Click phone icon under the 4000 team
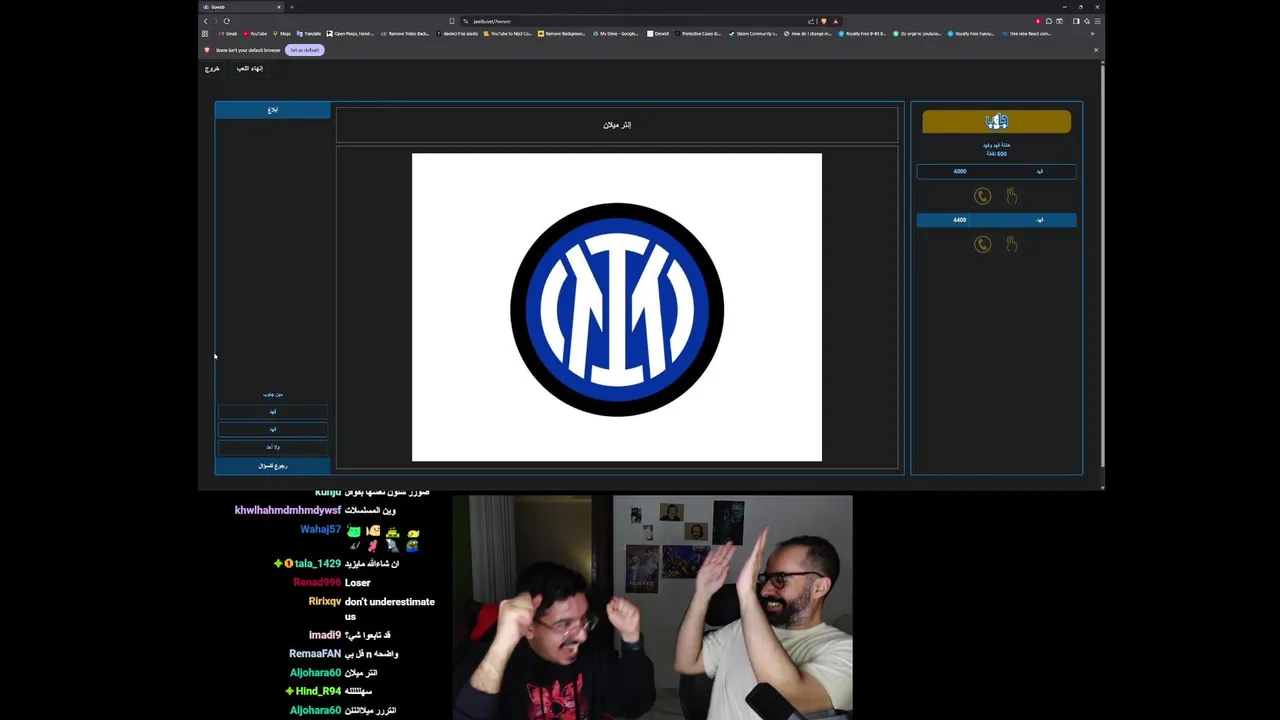 [x=982, y=196]
